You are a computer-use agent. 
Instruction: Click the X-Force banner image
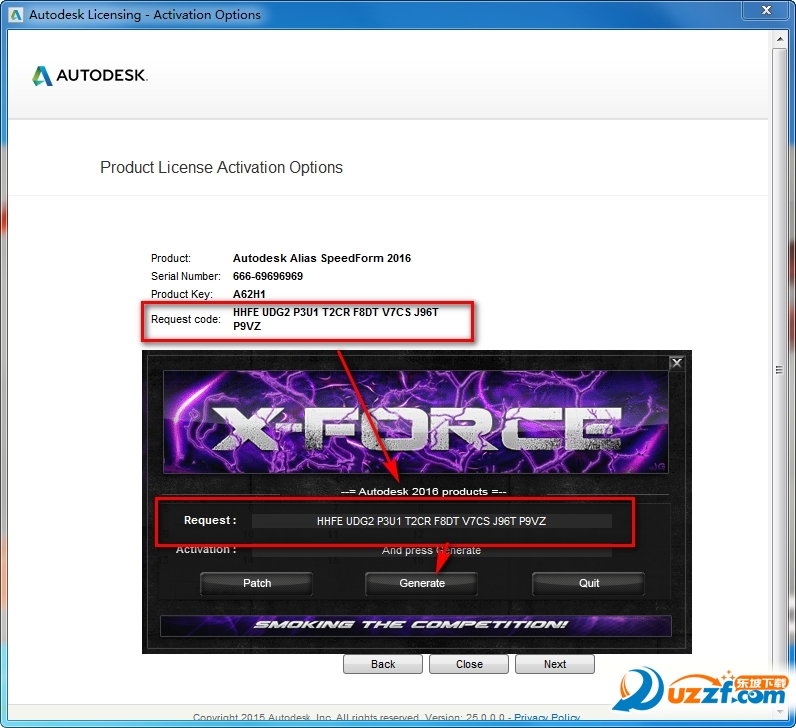[x=415, y=422]
